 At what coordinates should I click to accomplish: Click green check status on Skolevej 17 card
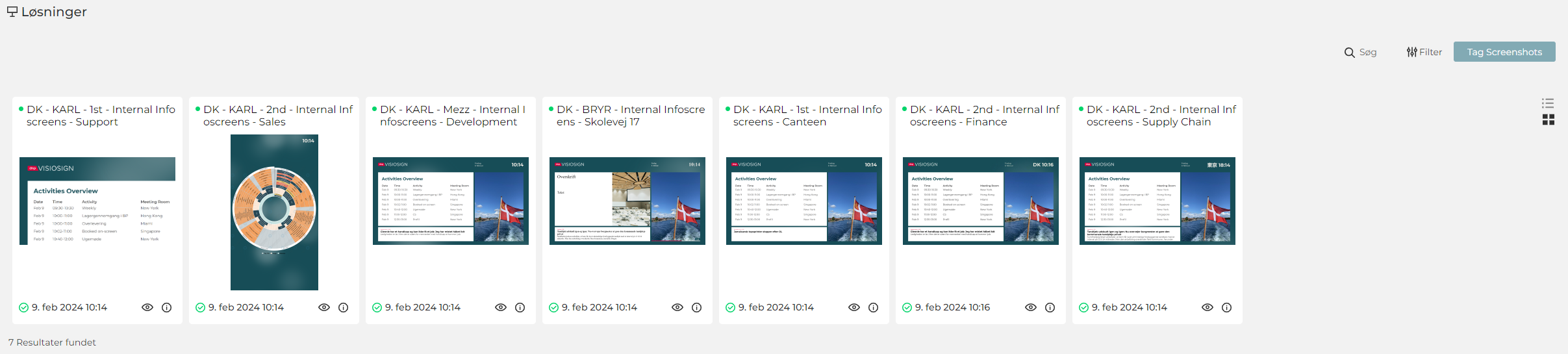tap(553, 308)
